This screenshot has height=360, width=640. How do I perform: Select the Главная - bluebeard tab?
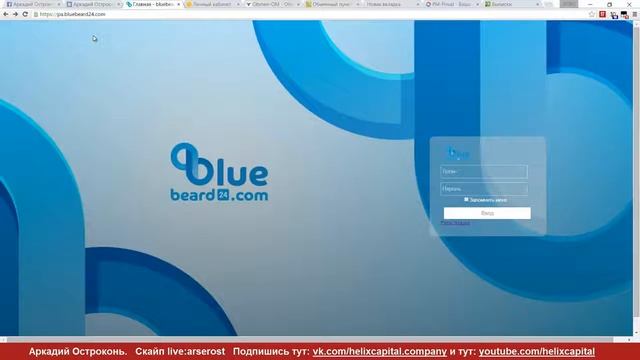click(x=152, y=4)
